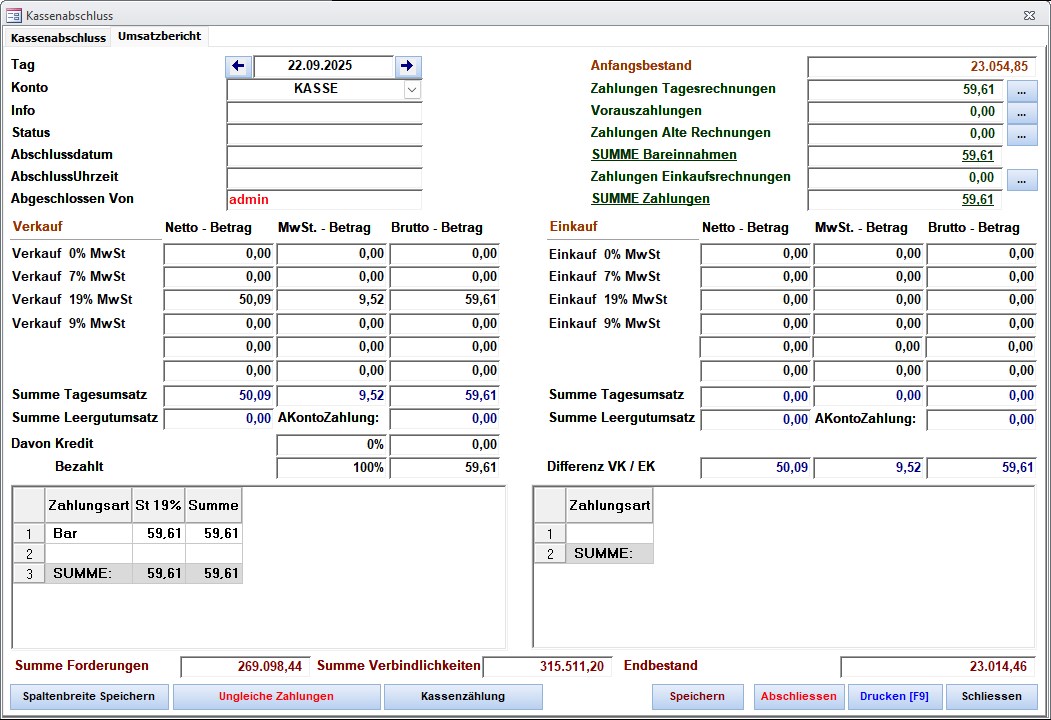Screen dimensions: 1051x720
Task: Go to next day with right arrow
Action: pyautogui.click(x=407, y=67)
